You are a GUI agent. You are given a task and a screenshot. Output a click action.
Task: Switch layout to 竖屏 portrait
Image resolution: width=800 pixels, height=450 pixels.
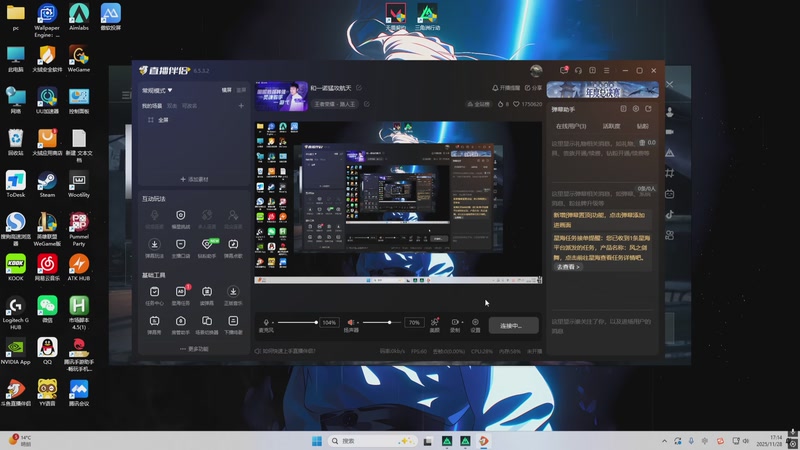coord(241,90)
